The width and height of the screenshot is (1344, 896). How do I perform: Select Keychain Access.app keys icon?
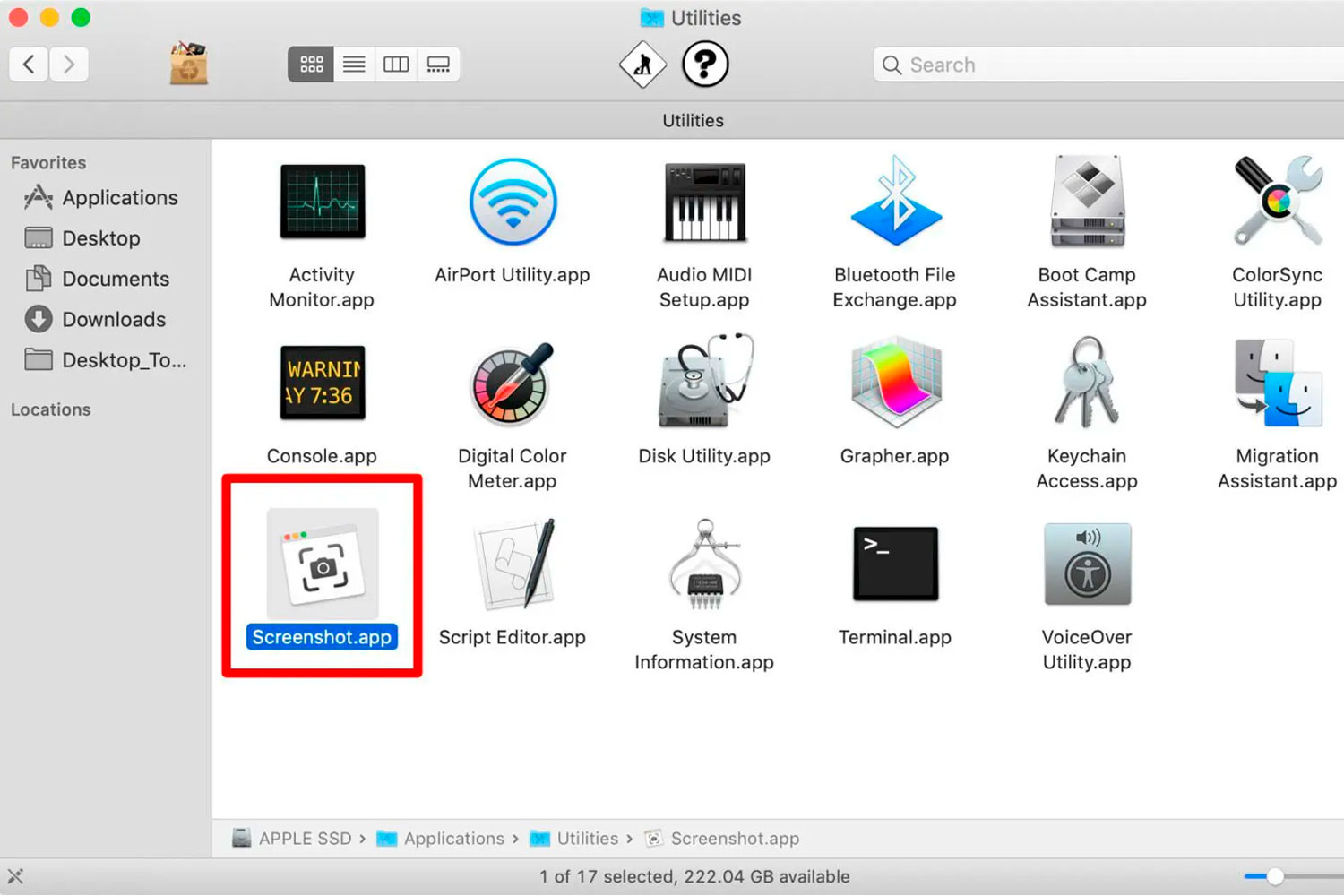tap(1087, 383)
